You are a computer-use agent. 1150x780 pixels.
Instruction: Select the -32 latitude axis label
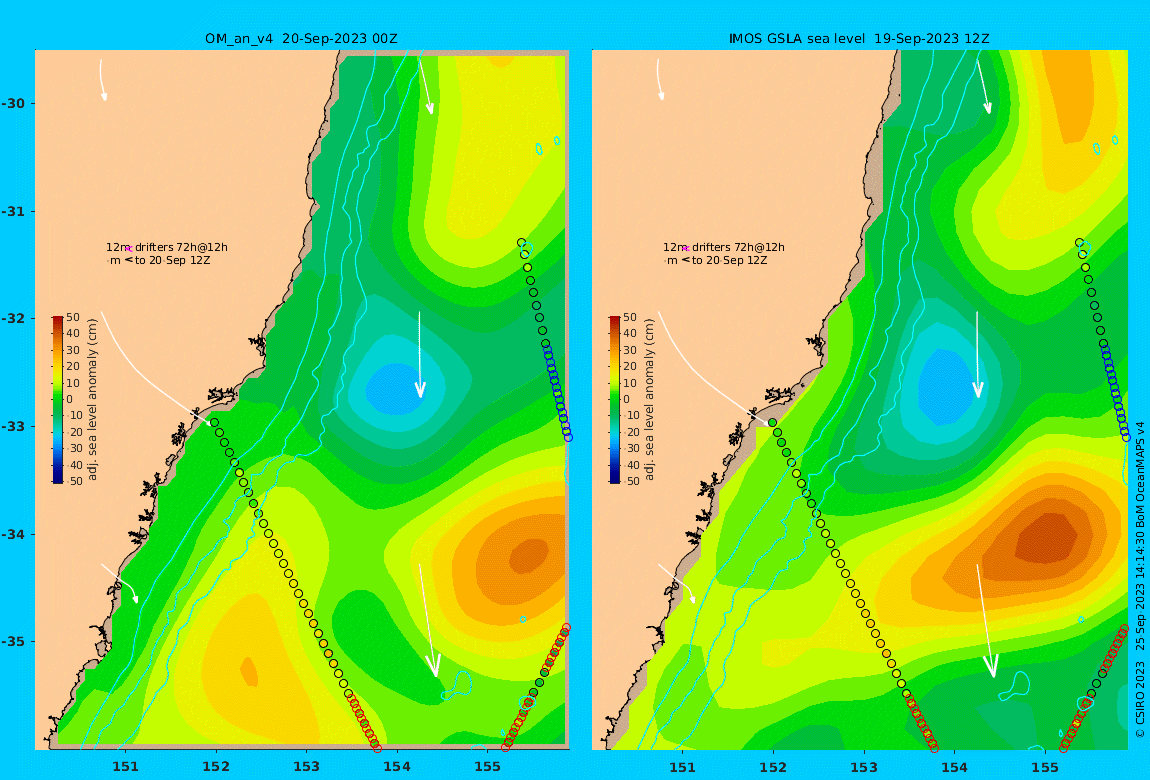[x=13, y=319]
